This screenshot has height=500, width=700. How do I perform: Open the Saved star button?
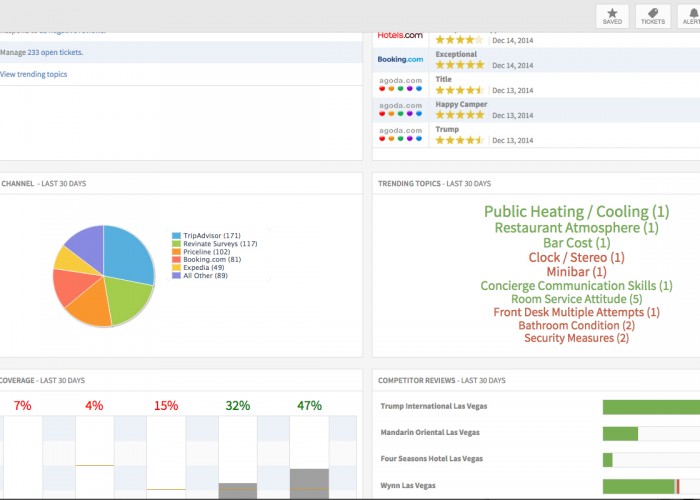(x=612, y=17)
